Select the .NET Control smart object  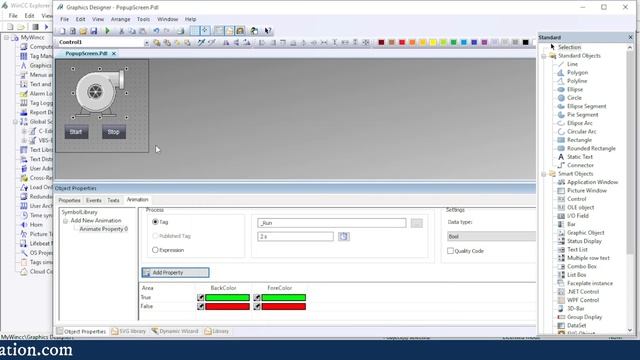(583, 292)
